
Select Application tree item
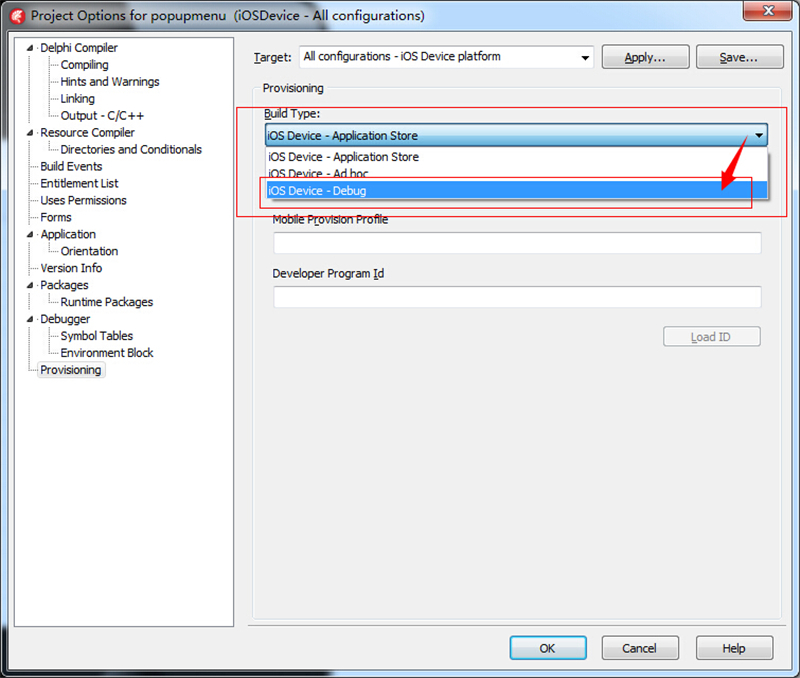click(68, 234)
